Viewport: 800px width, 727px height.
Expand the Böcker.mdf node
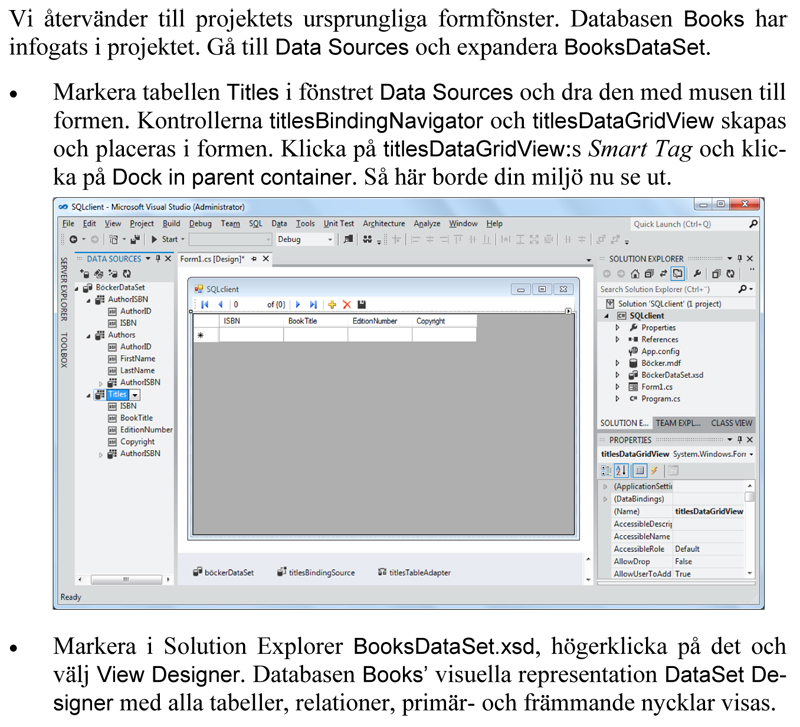[619, 363]
